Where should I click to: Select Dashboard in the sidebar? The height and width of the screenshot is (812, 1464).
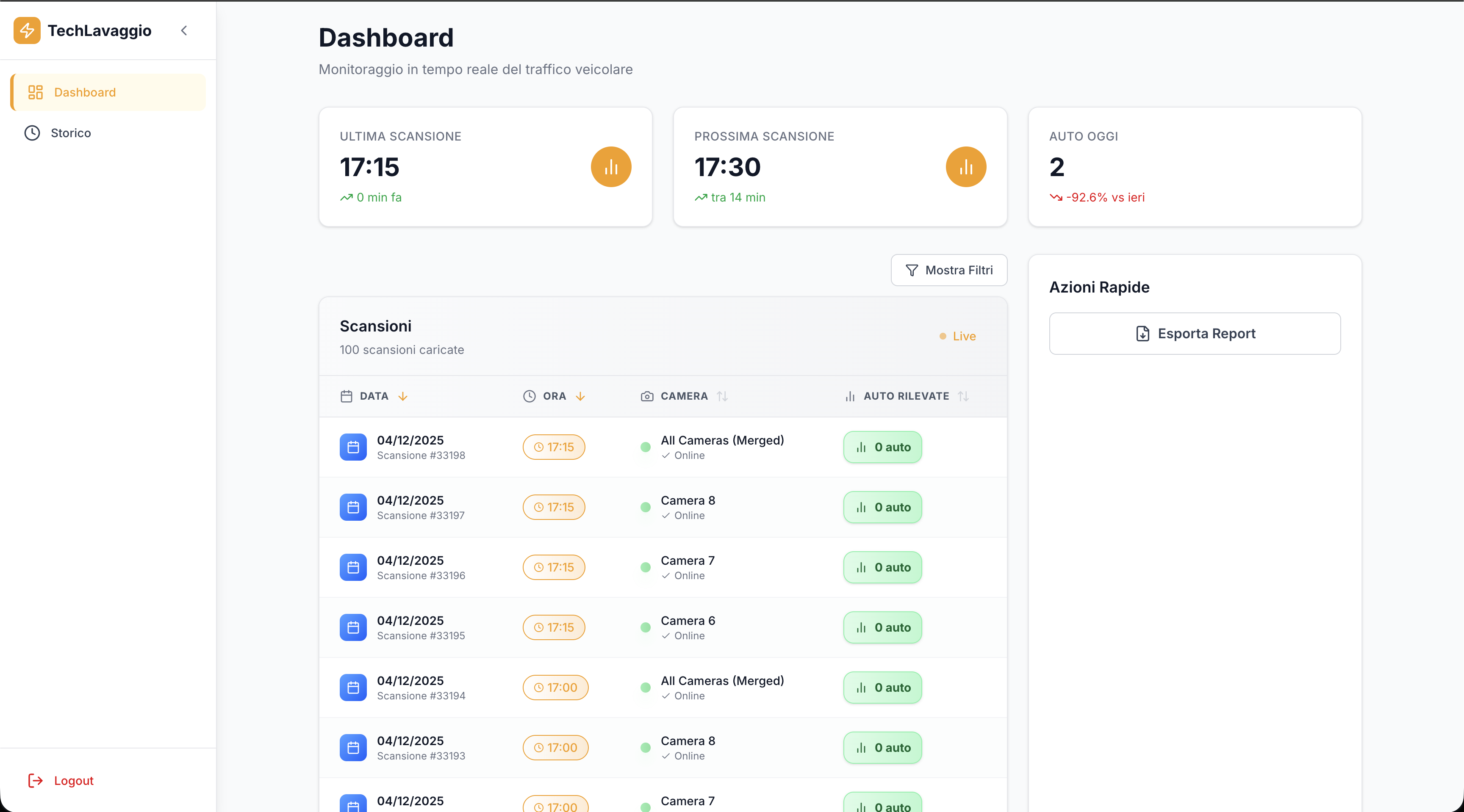(x=85, y=92)
